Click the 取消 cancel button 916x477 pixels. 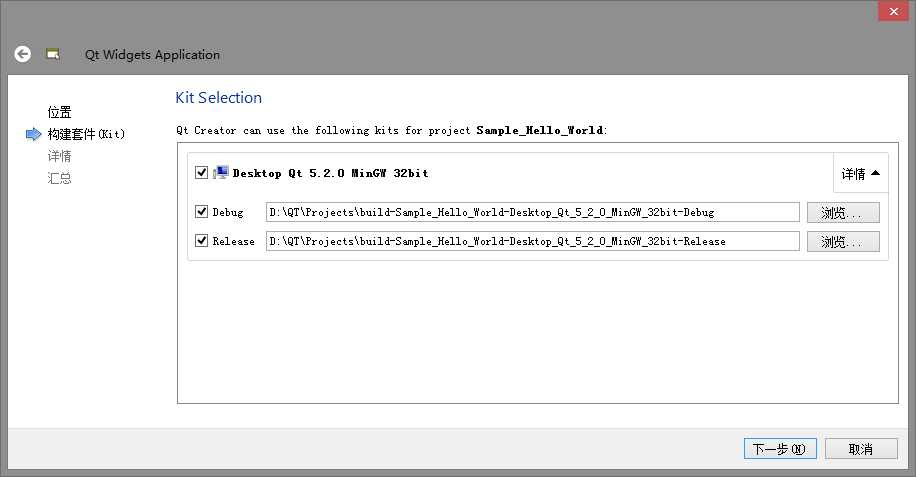click(x=861, y=449)
